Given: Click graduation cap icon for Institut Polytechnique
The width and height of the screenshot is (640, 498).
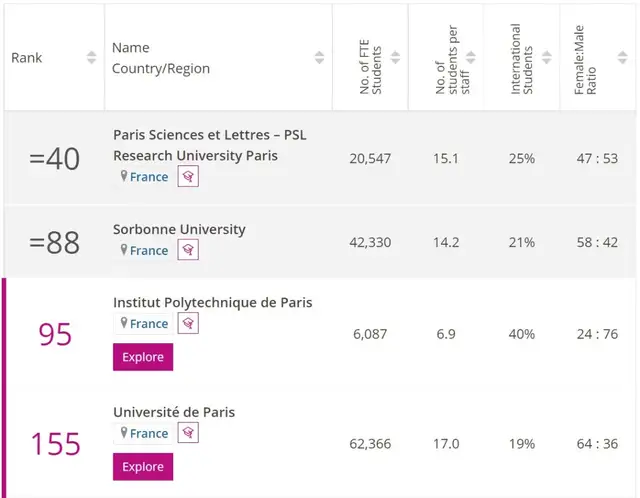Looking at the screenshot, I should pyautogui.click(x=188, y=323).
